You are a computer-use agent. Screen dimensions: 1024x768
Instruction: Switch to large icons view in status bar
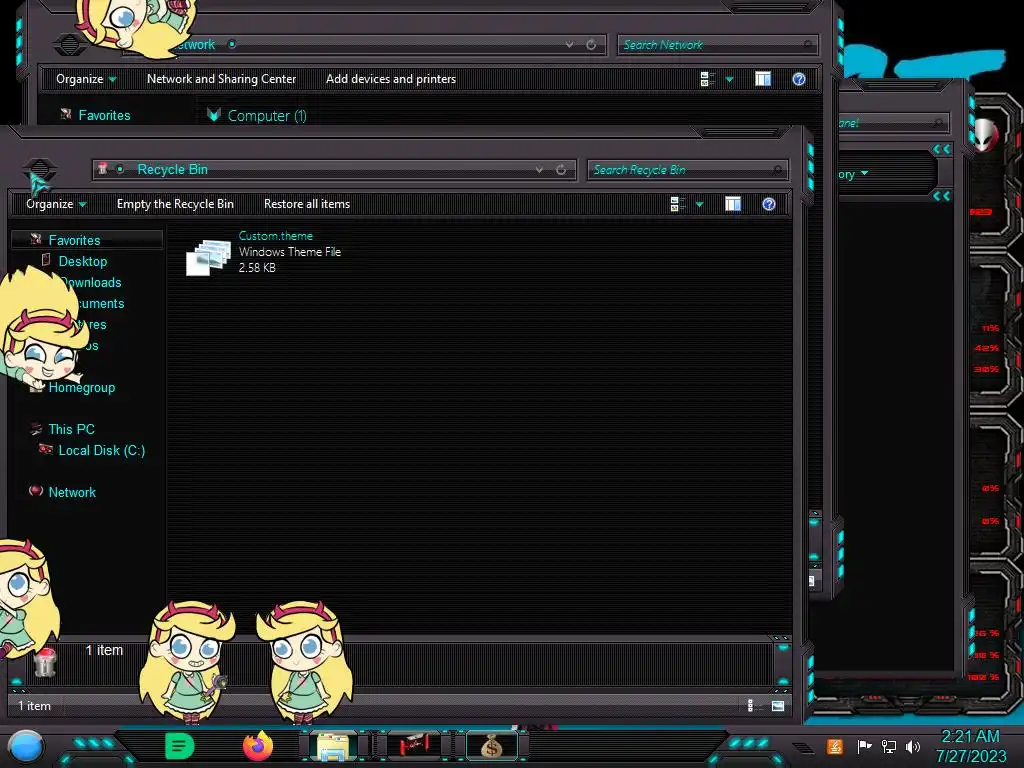tap(778, 705)
